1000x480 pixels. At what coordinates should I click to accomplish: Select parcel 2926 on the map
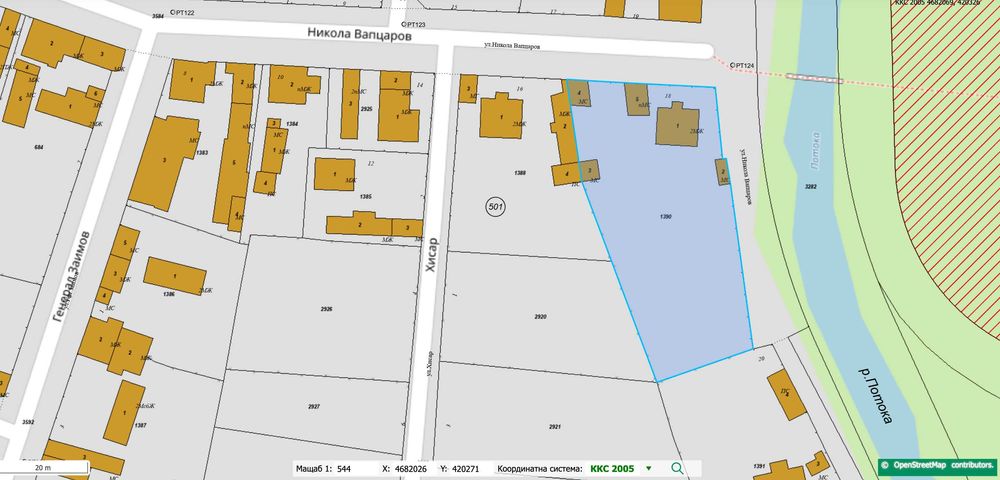point(325,309)
